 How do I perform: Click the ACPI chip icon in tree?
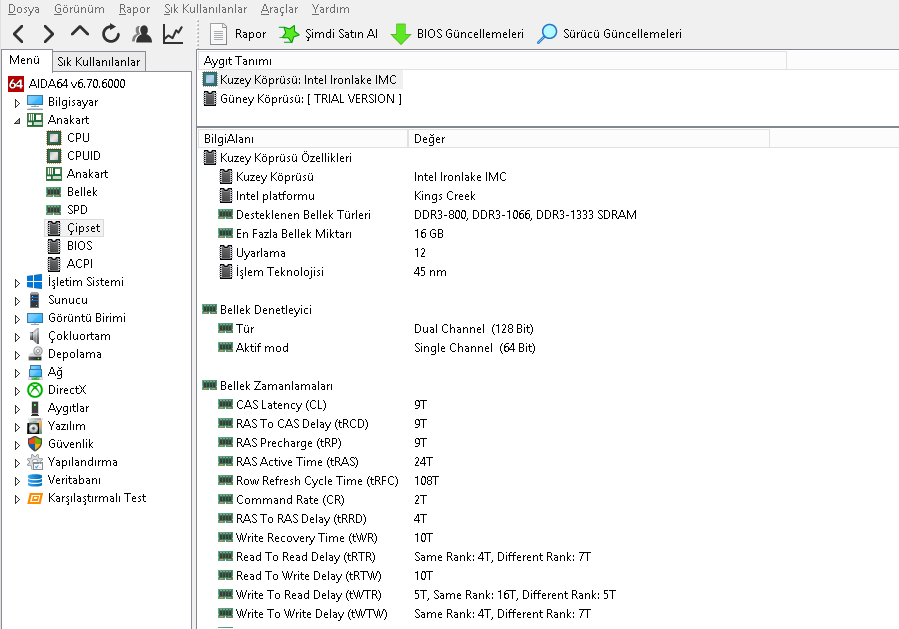tap(54, 264)
